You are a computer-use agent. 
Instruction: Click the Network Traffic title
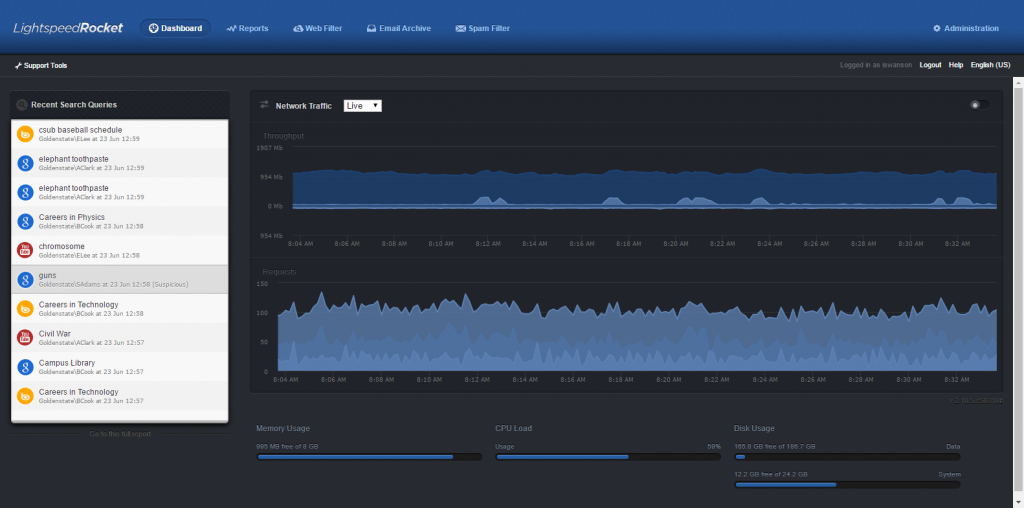click(304, 106)
